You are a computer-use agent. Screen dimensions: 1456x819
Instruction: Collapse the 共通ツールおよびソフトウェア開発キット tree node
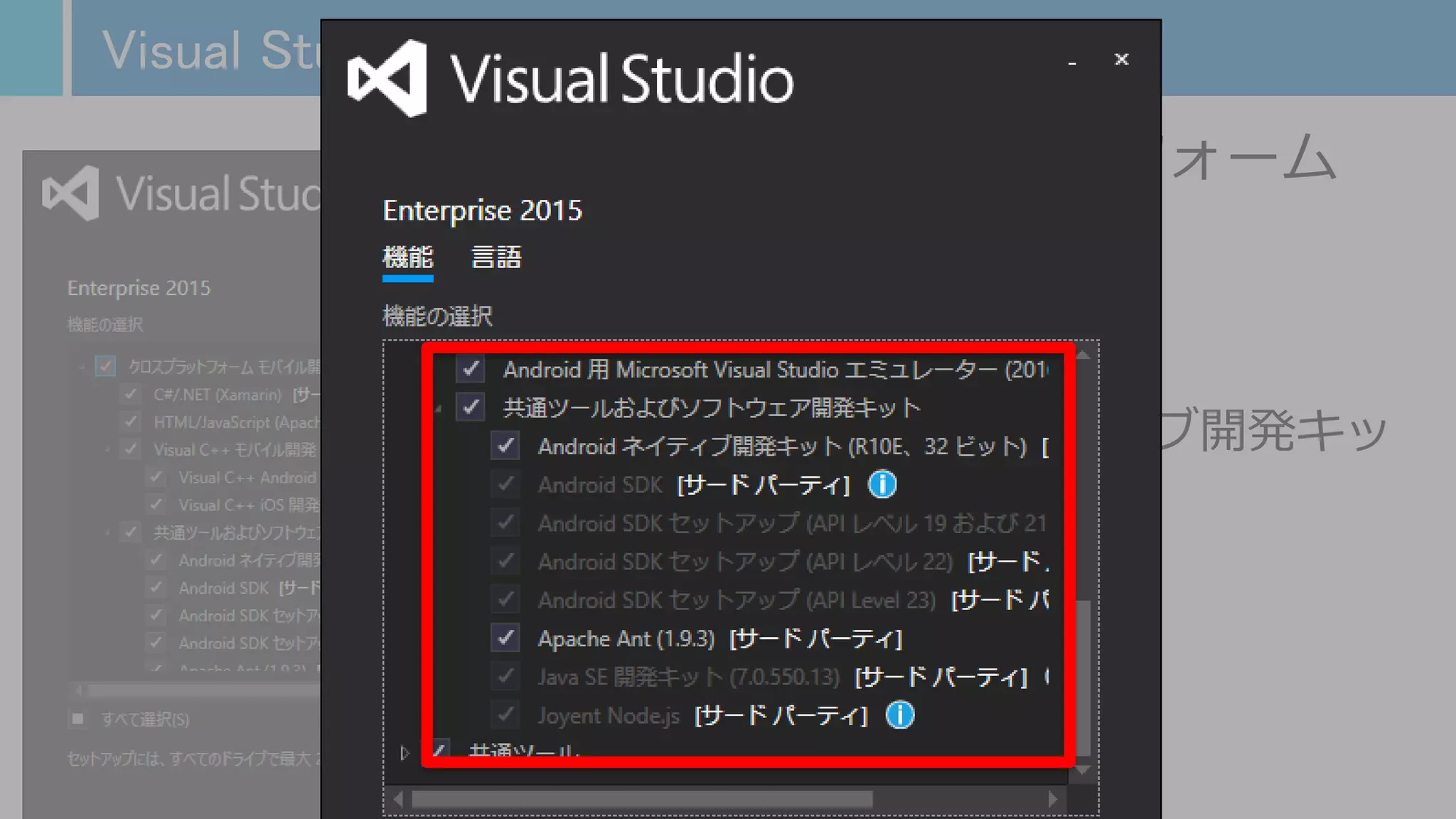point(439,409)
